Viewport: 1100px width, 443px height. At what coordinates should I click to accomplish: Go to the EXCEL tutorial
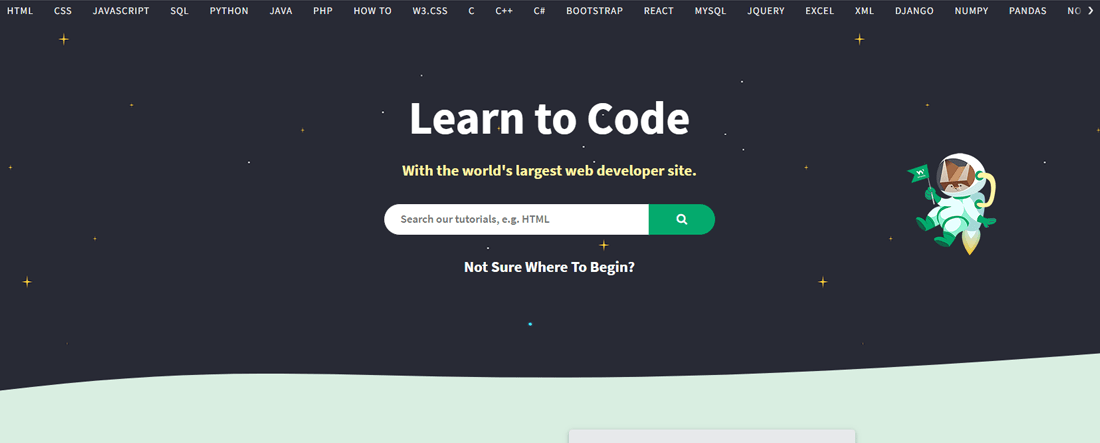819,11
